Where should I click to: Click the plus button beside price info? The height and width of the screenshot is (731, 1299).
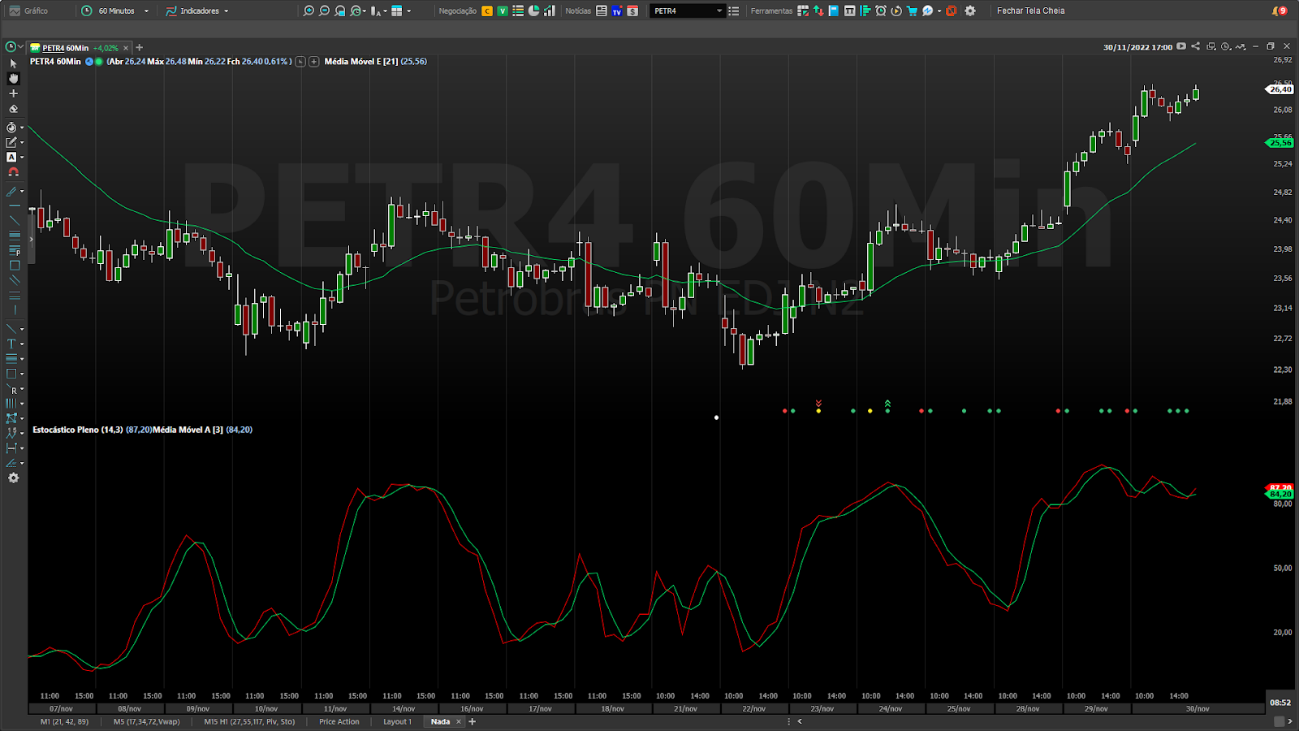(x=314, y=61)
